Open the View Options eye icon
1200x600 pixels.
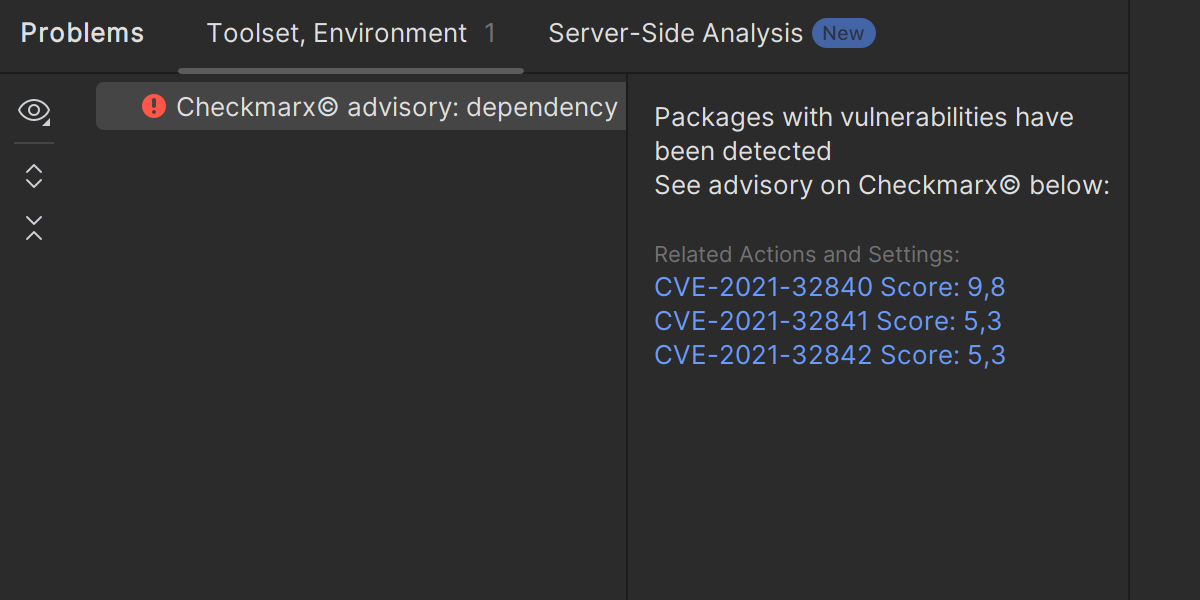pos(33,110)
